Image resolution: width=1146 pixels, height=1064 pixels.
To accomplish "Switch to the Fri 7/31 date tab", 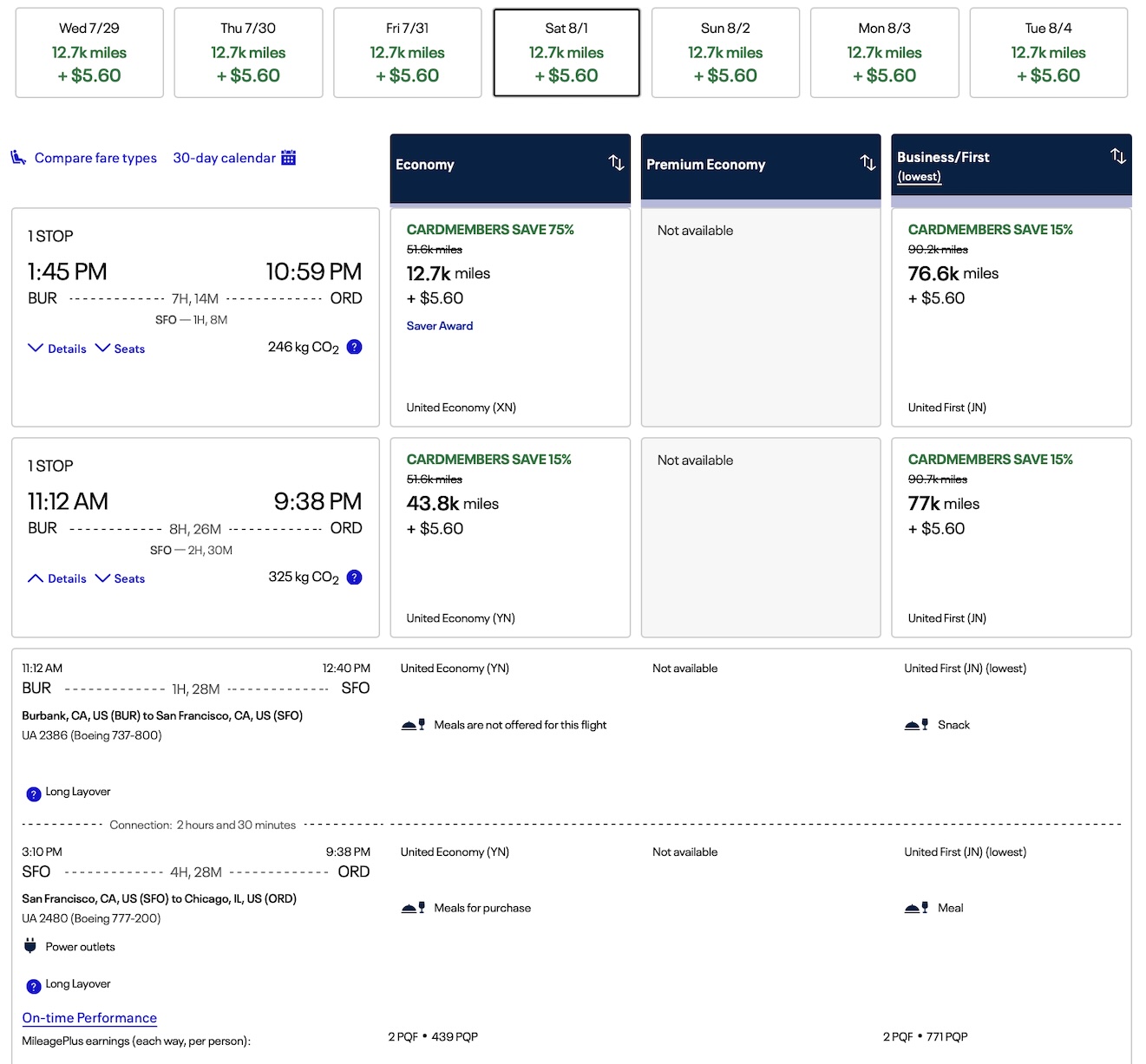I will [x=408, y=53].
